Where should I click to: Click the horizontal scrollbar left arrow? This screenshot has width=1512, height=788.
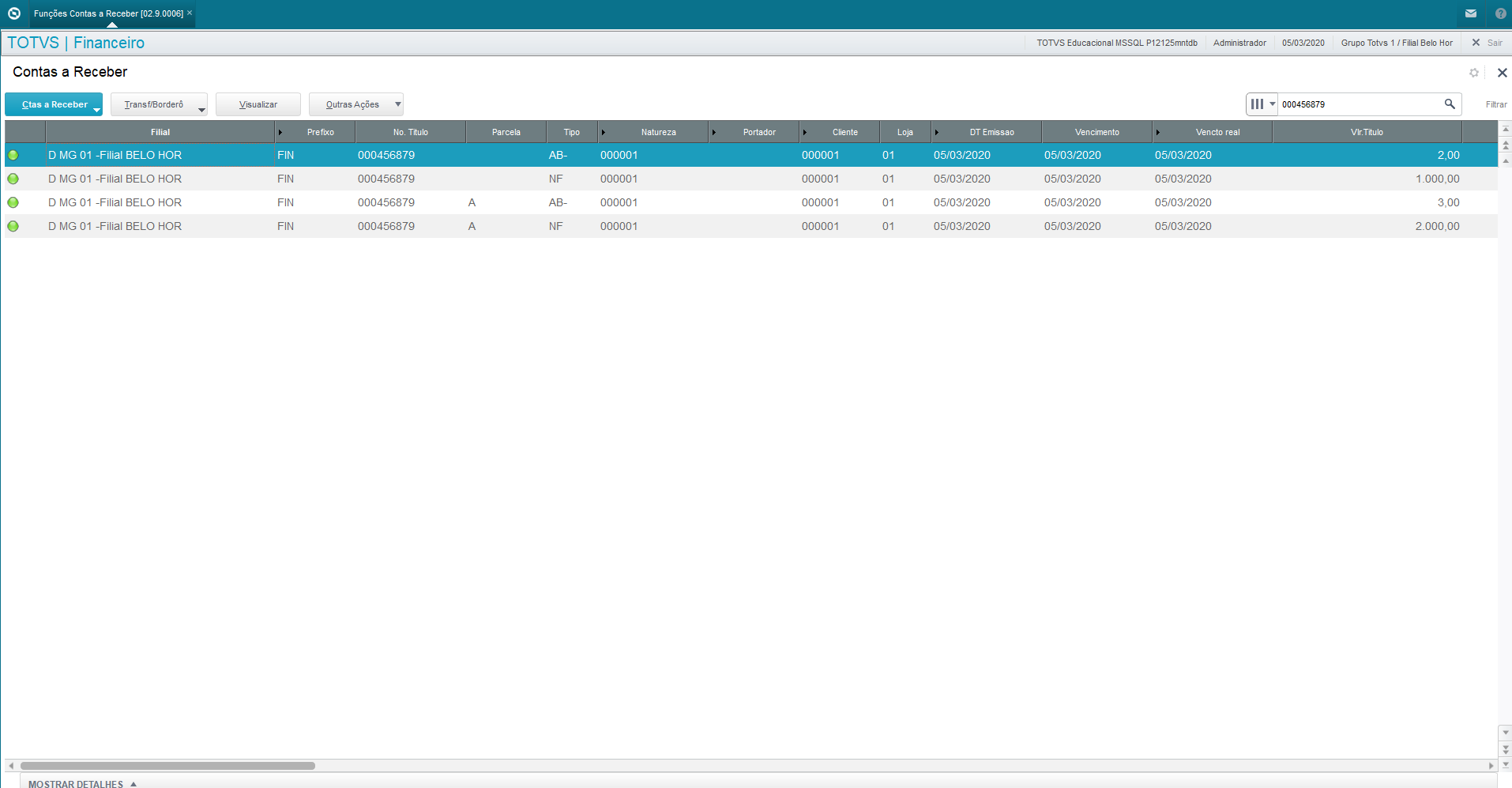11,766
